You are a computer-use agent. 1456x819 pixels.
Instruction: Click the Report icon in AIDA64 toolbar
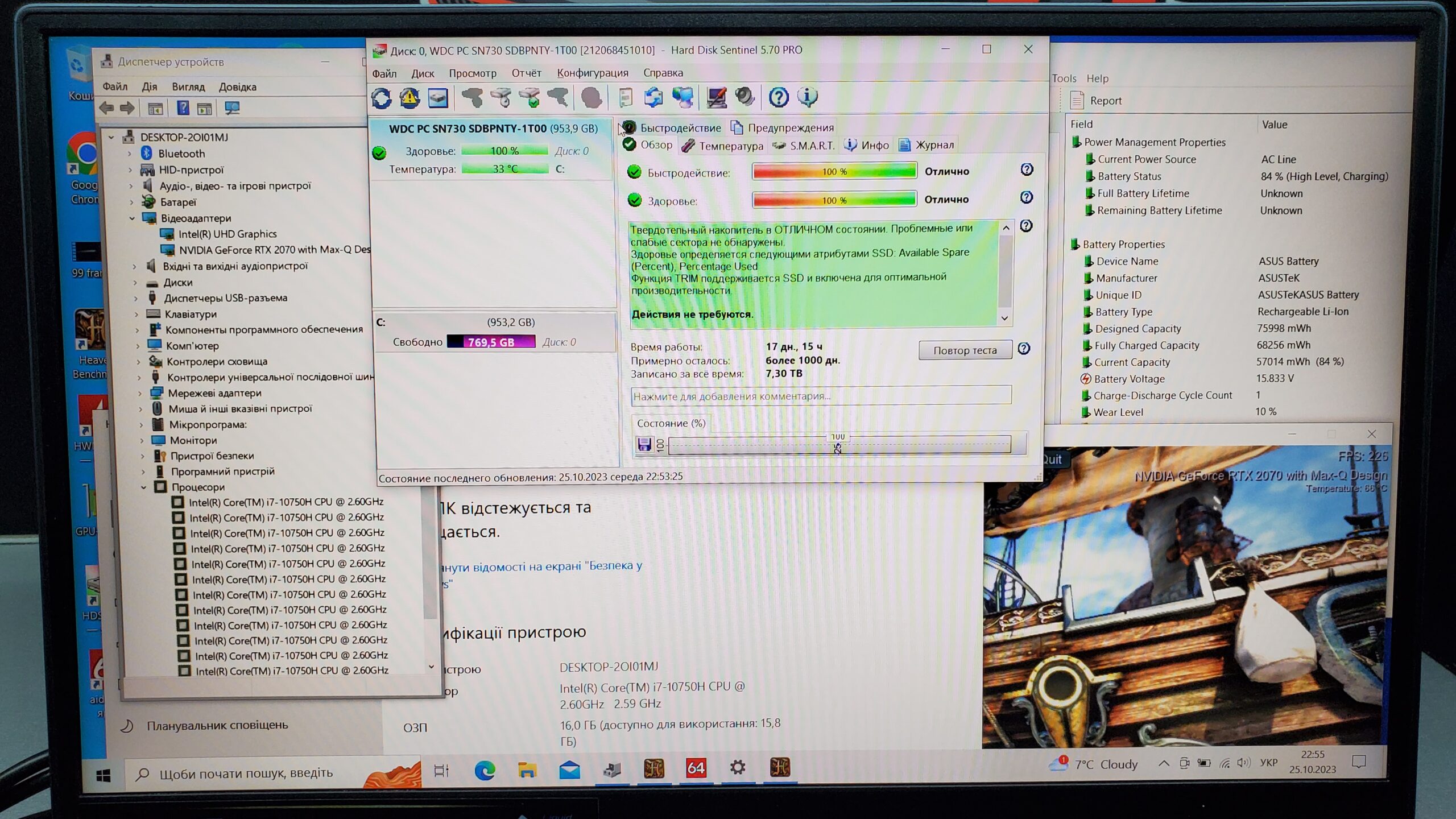pyautogui.click(x=1077, y=101)
